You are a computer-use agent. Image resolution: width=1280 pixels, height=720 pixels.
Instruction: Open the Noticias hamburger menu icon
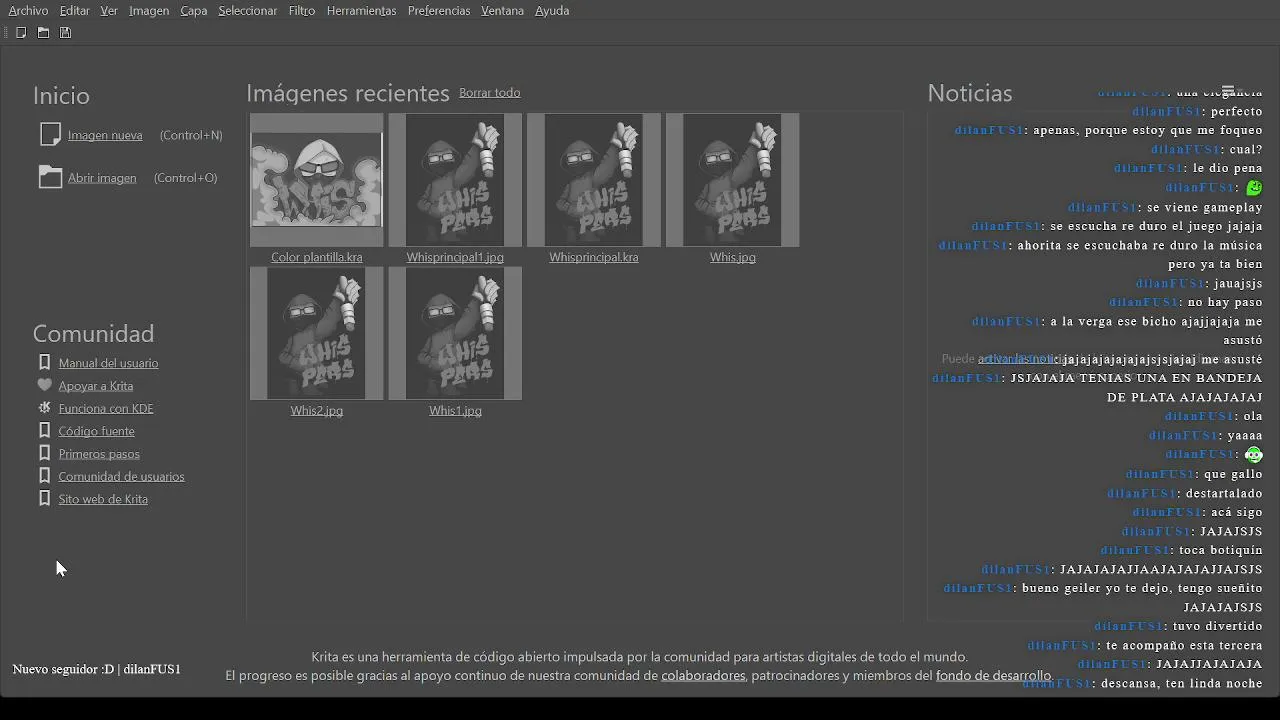tap(1228, 91)
